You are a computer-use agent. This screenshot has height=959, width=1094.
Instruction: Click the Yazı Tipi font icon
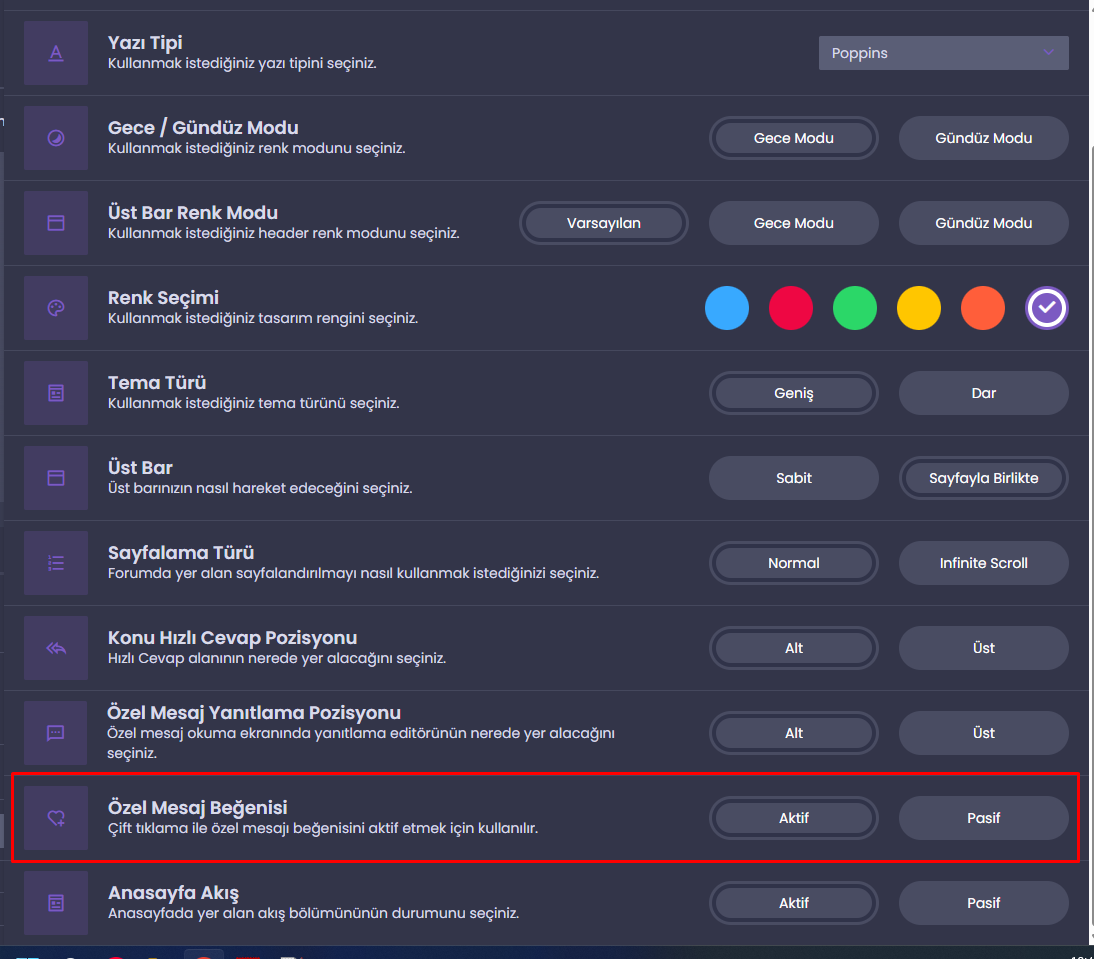click(x=56, y=53)
